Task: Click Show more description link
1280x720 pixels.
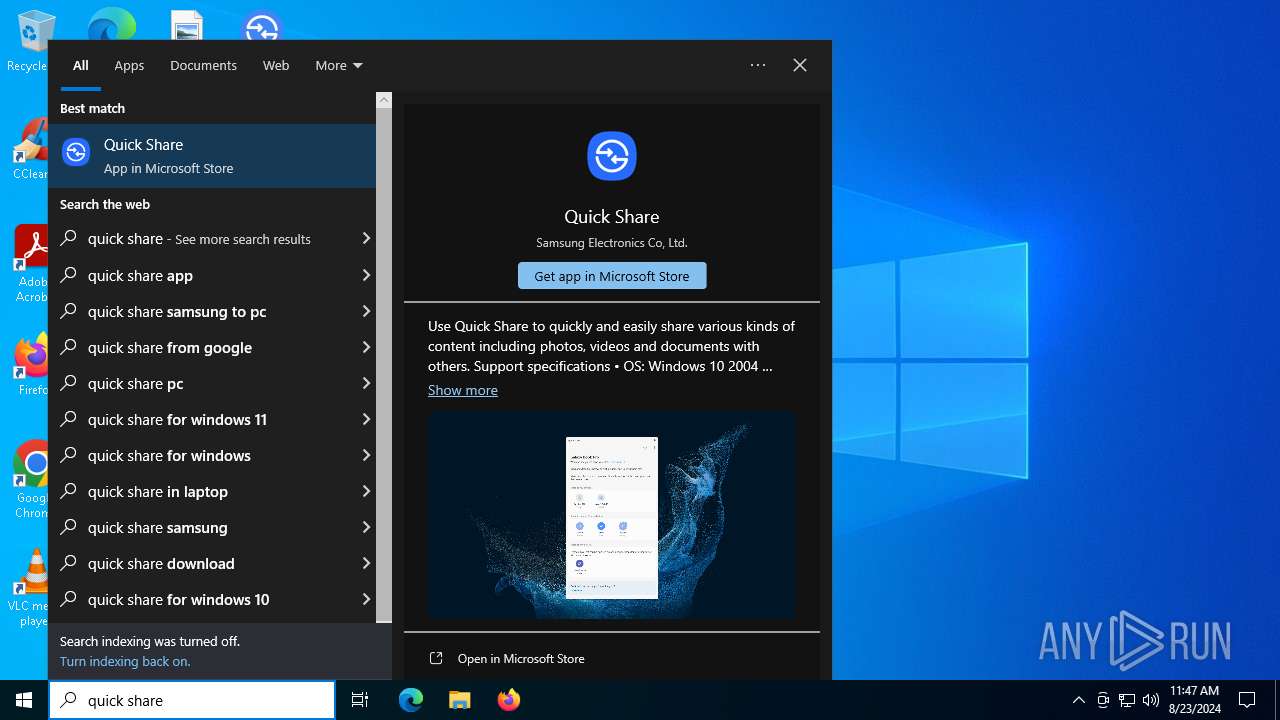Action: point(463,390)
